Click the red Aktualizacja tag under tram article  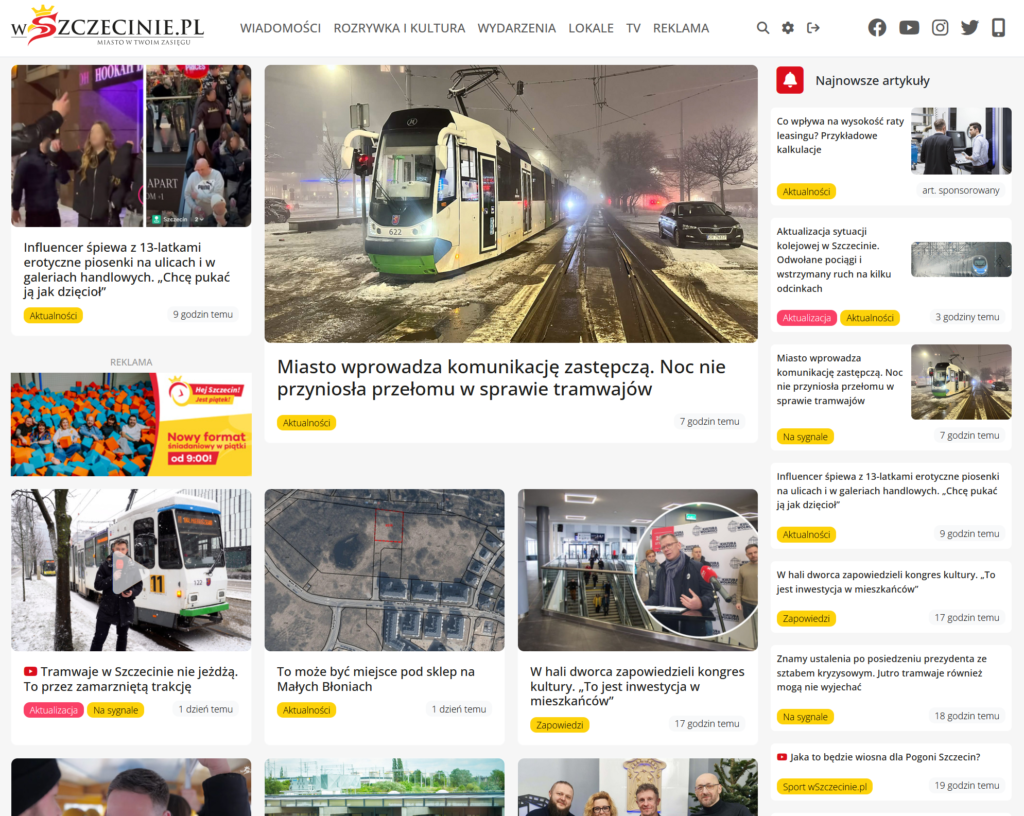click(53, 710)
